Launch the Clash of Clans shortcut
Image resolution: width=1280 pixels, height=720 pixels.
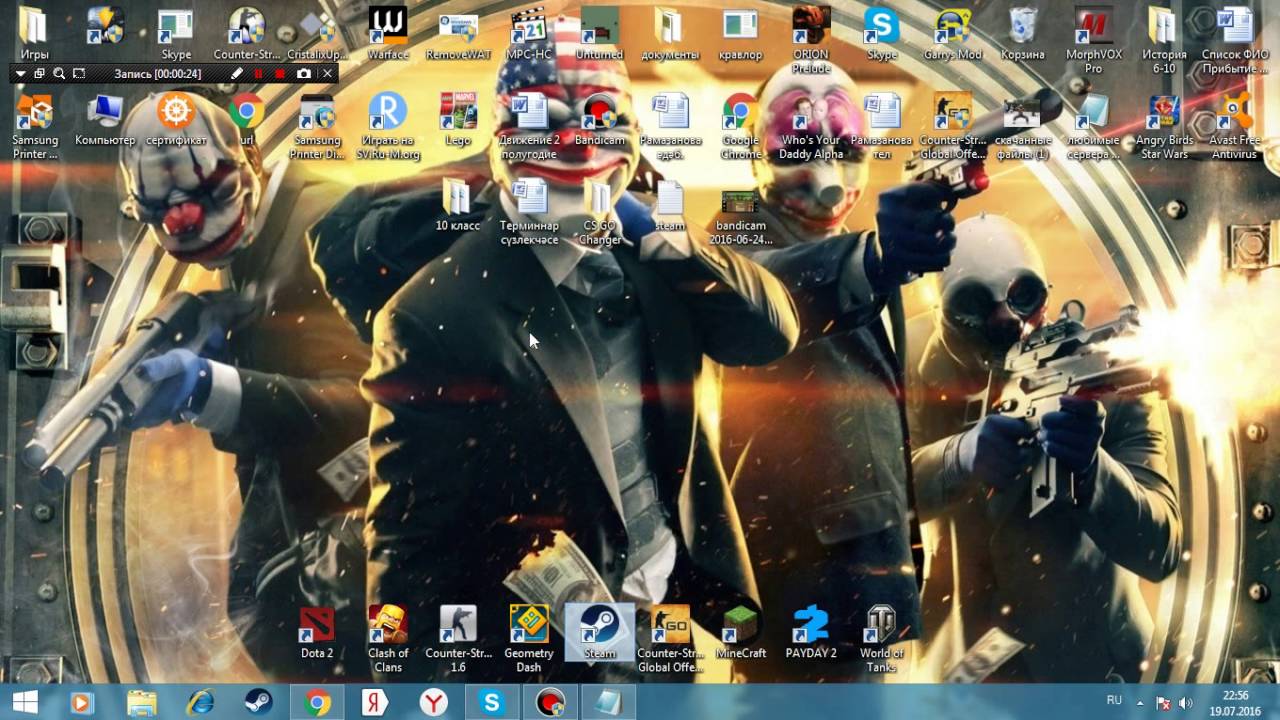pyautogui.click(x=388, y=639)
